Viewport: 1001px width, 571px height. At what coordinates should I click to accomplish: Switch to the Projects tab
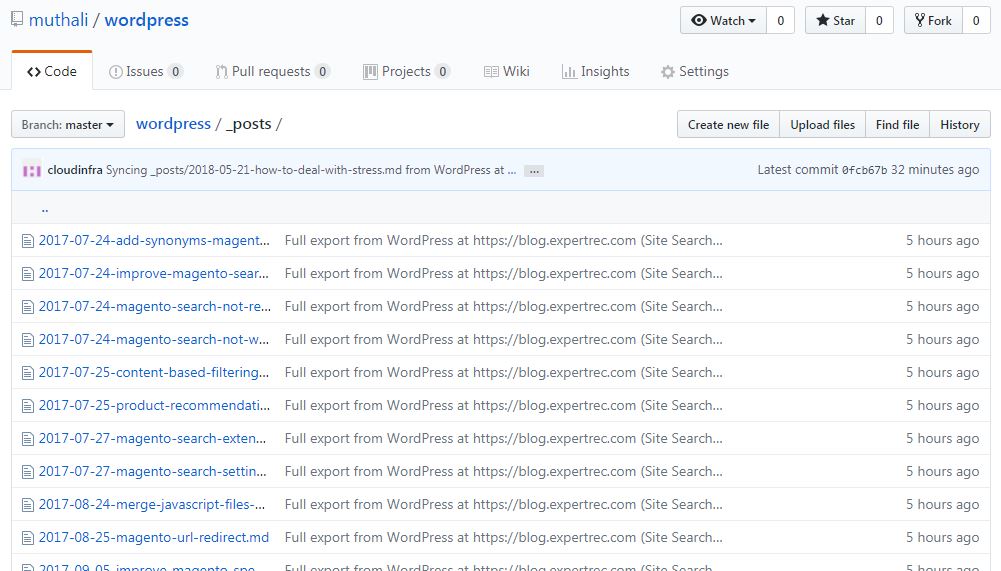click(x=407, y=72)
